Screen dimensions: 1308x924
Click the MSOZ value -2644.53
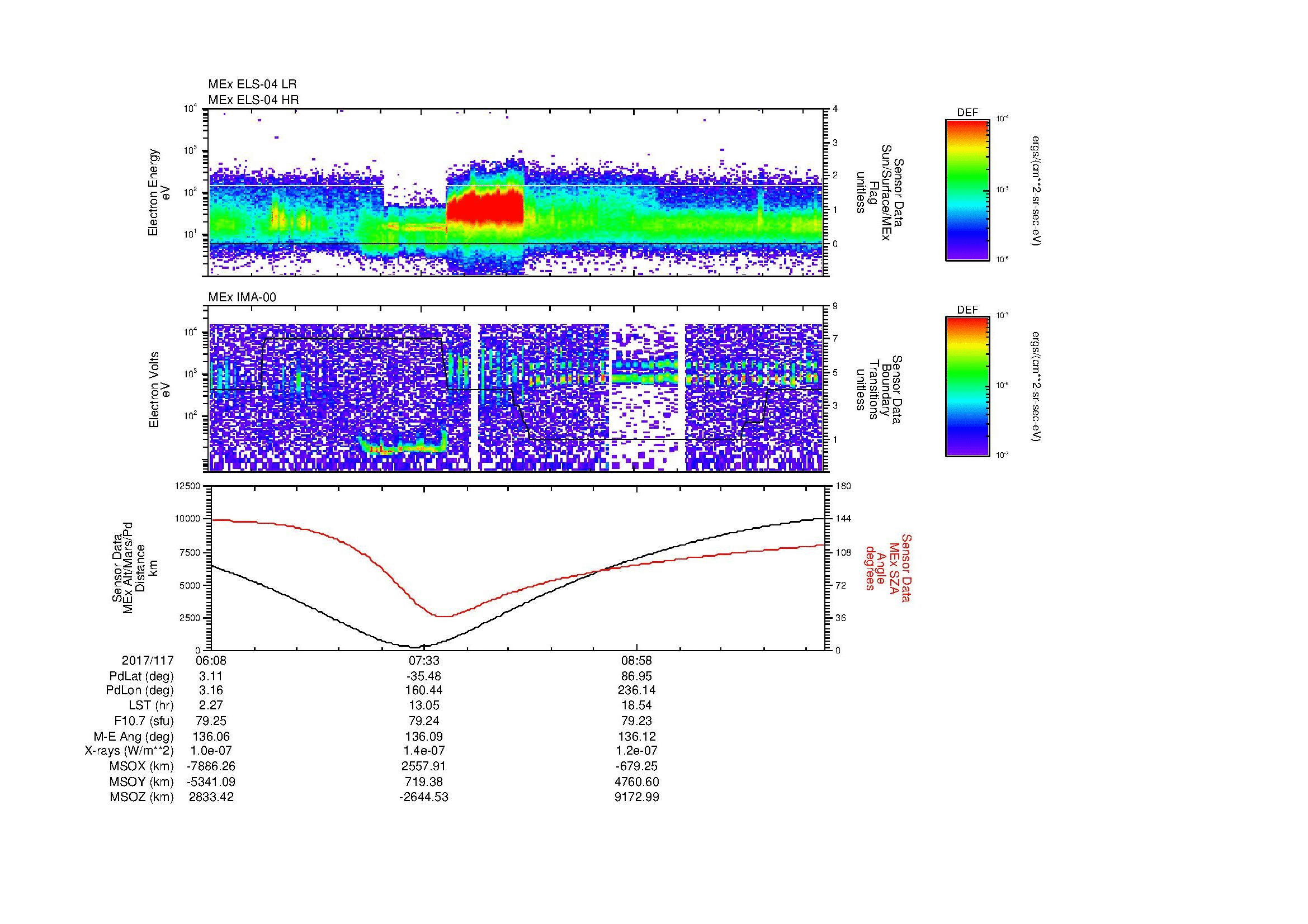(424, 797)
